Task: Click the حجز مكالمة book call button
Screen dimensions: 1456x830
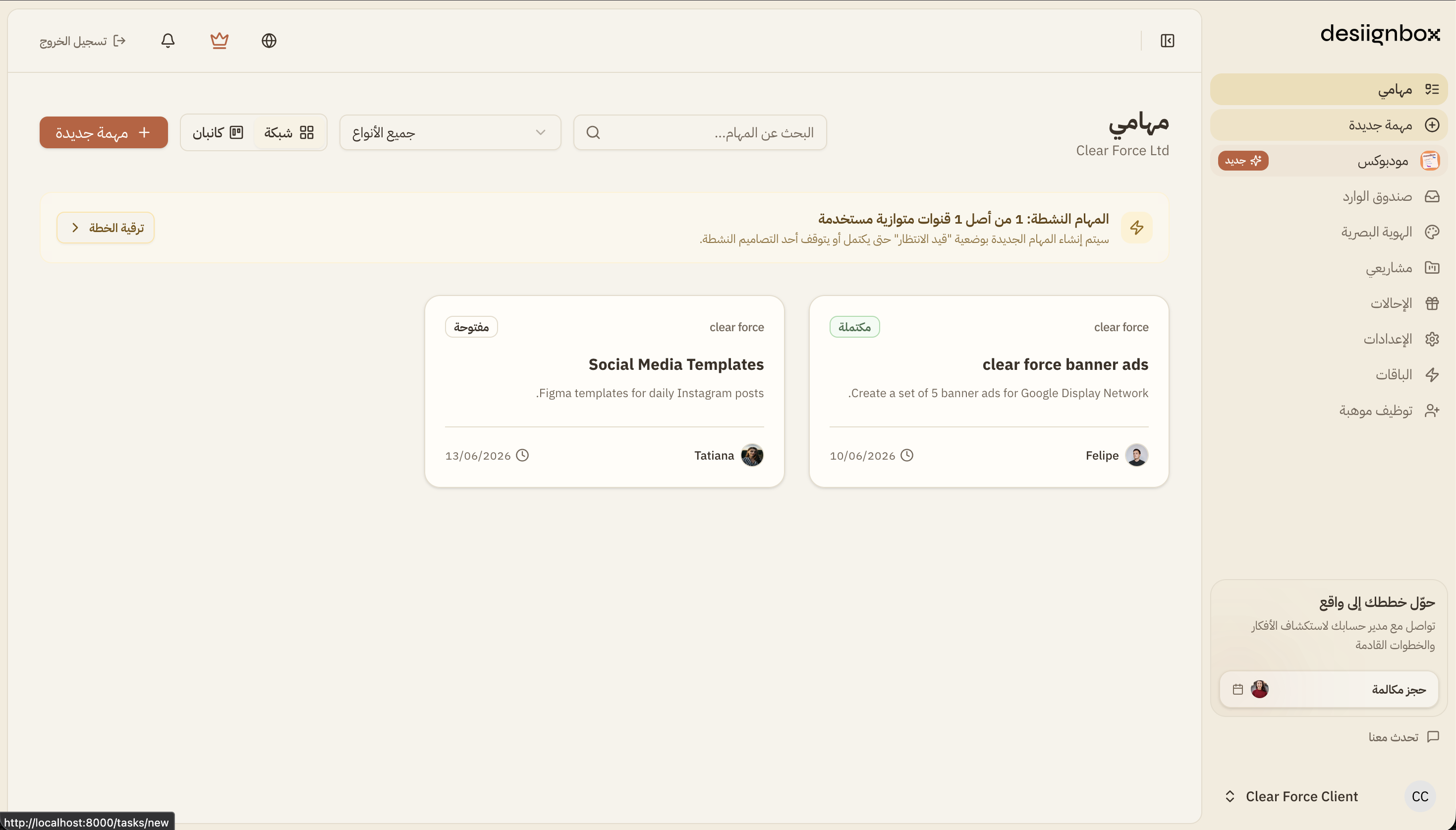Action: [1329, 689]
